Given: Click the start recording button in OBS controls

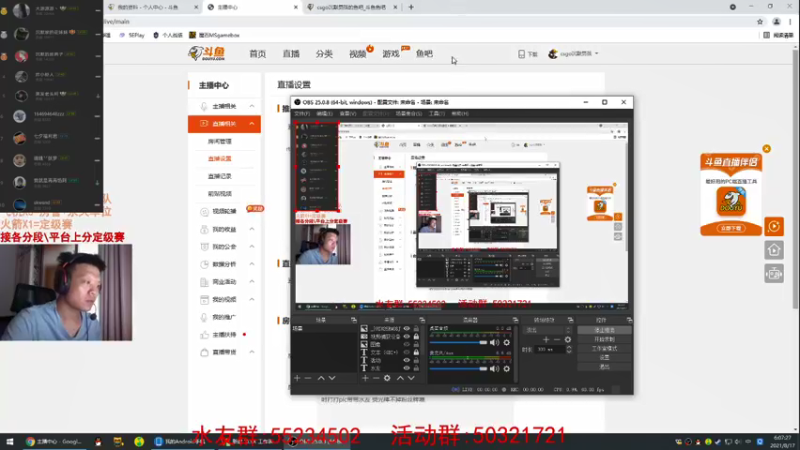Looking at the screenshot, I should click(x=604, y=339).
